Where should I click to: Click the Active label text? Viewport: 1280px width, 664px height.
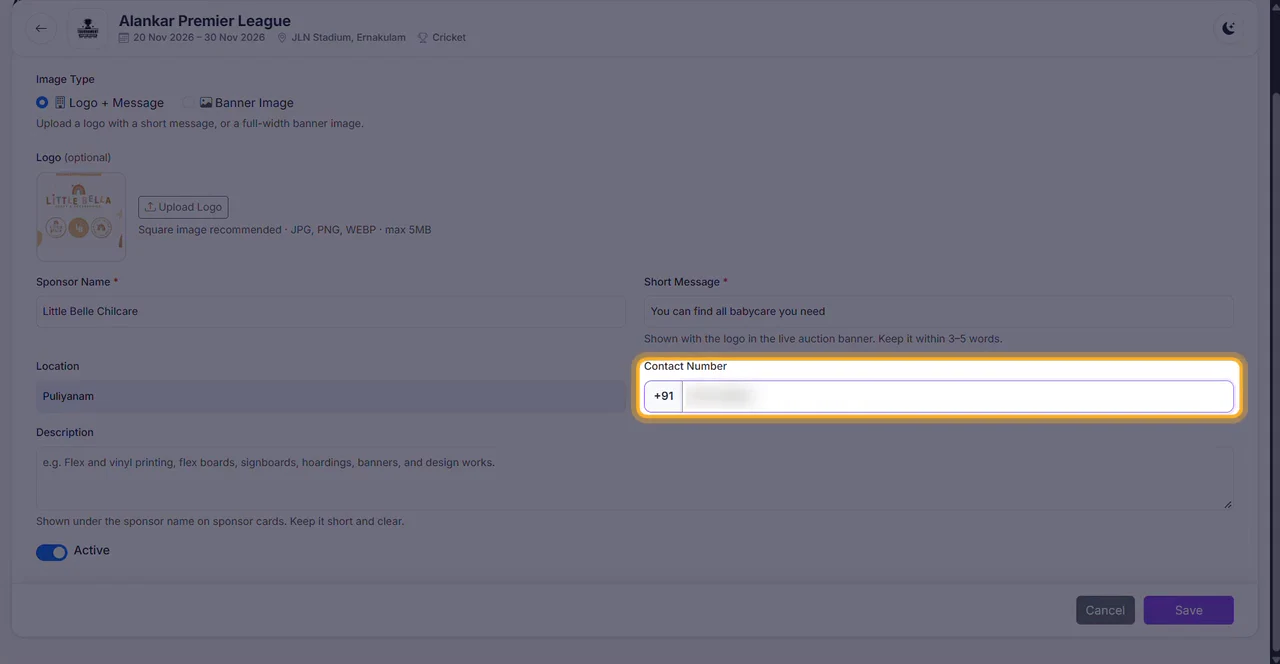pyautogui.click(x=92, y=550)
